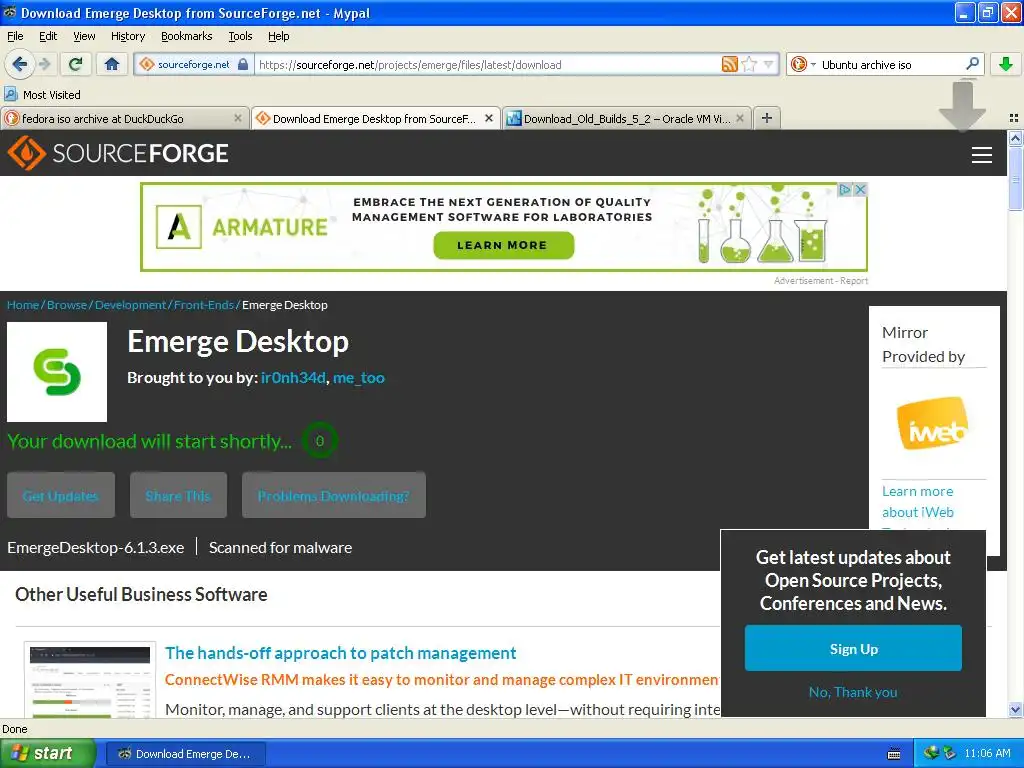
Task: Close the Armature advertisement with X
Action: click(861, 189)
